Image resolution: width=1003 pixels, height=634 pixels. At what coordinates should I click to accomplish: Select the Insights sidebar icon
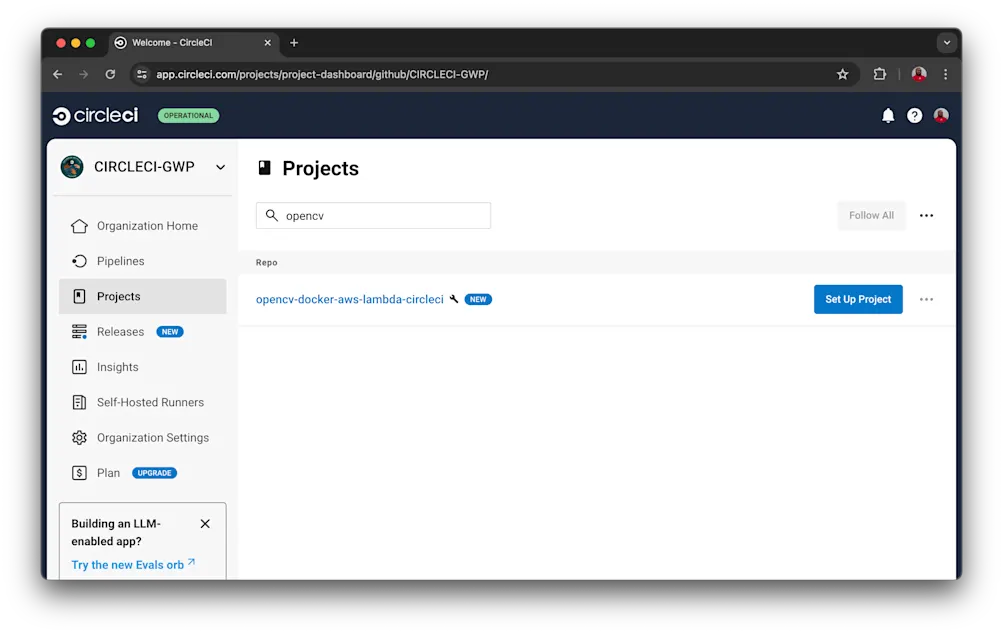(x=80, y=367)
